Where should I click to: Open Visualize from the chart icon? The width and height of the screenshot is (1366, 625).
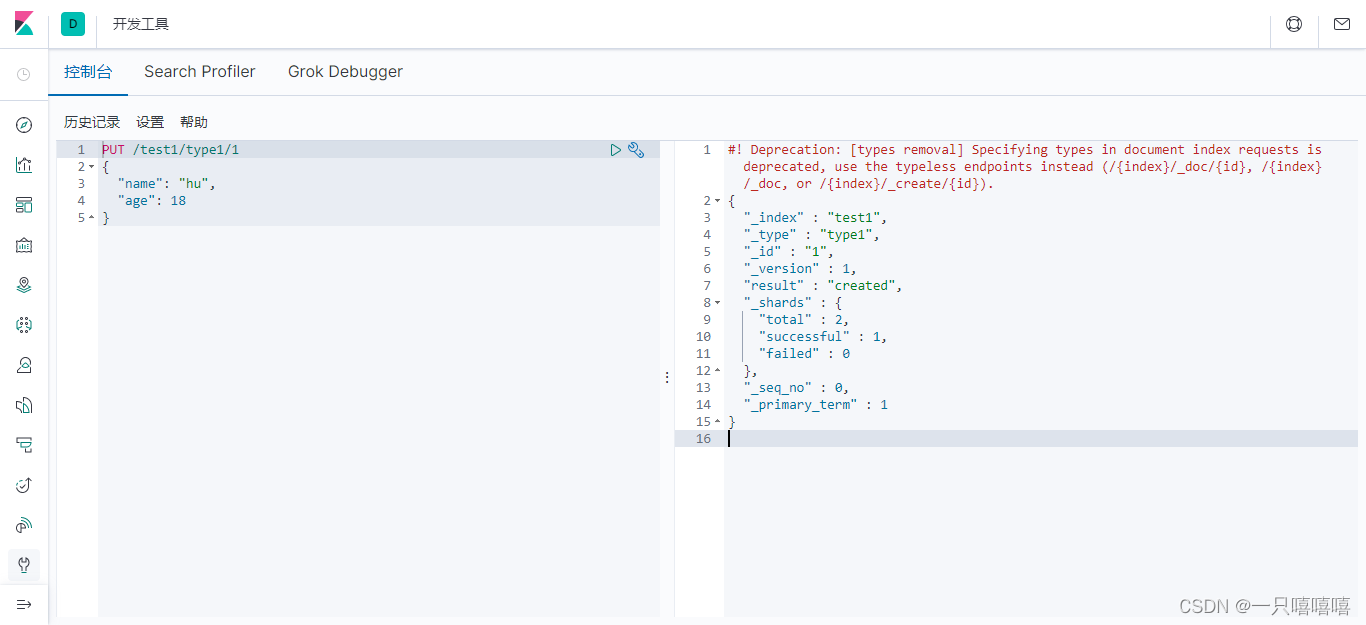[x=24, y=165]
